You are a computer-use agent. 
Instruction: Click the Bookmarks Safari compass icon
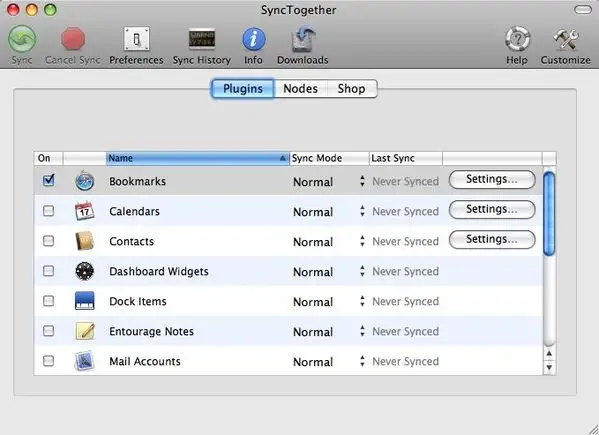(x=84, y=181)
